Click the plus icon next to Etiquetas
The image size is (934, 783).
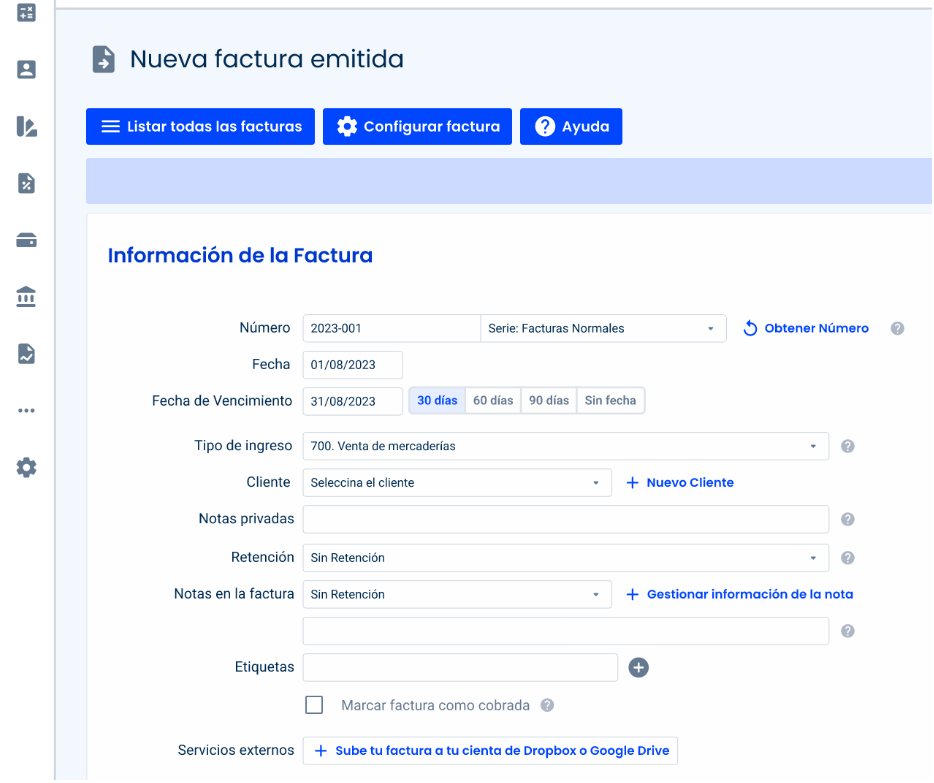coord(638,667)
